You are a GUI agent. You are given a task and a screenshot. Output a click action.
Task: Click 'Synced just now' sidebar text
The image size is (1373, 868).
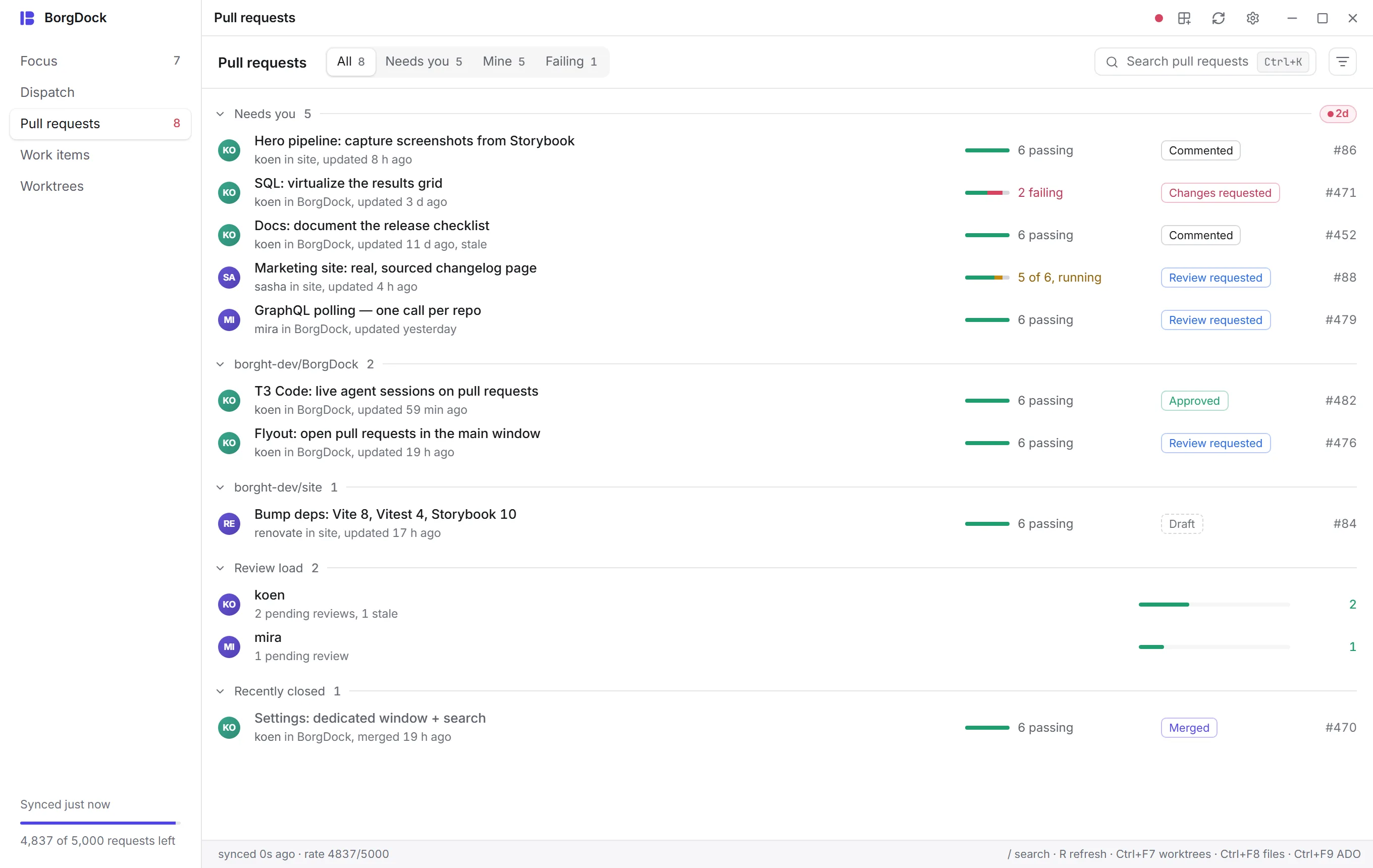(65, 804)
